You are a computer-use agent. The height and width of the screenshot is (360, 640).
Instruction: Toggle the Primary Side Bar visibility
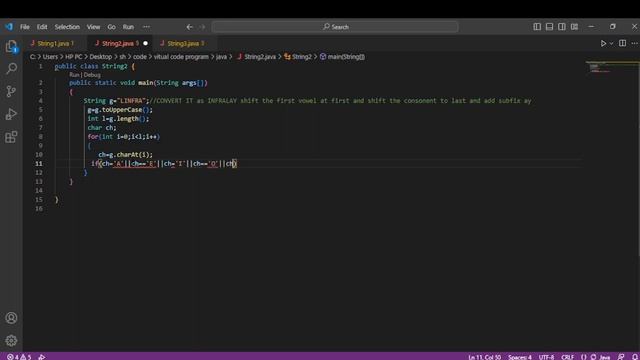(x=537, y=27)
